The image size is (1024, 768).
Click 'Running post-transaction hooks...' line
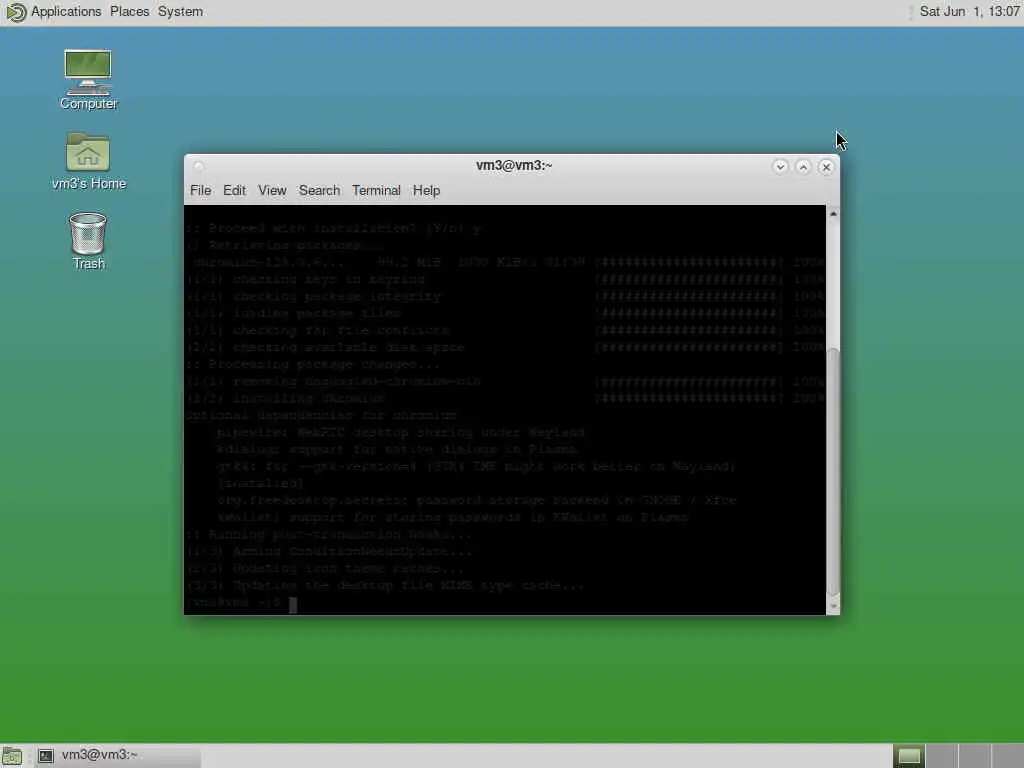[328, 534]
